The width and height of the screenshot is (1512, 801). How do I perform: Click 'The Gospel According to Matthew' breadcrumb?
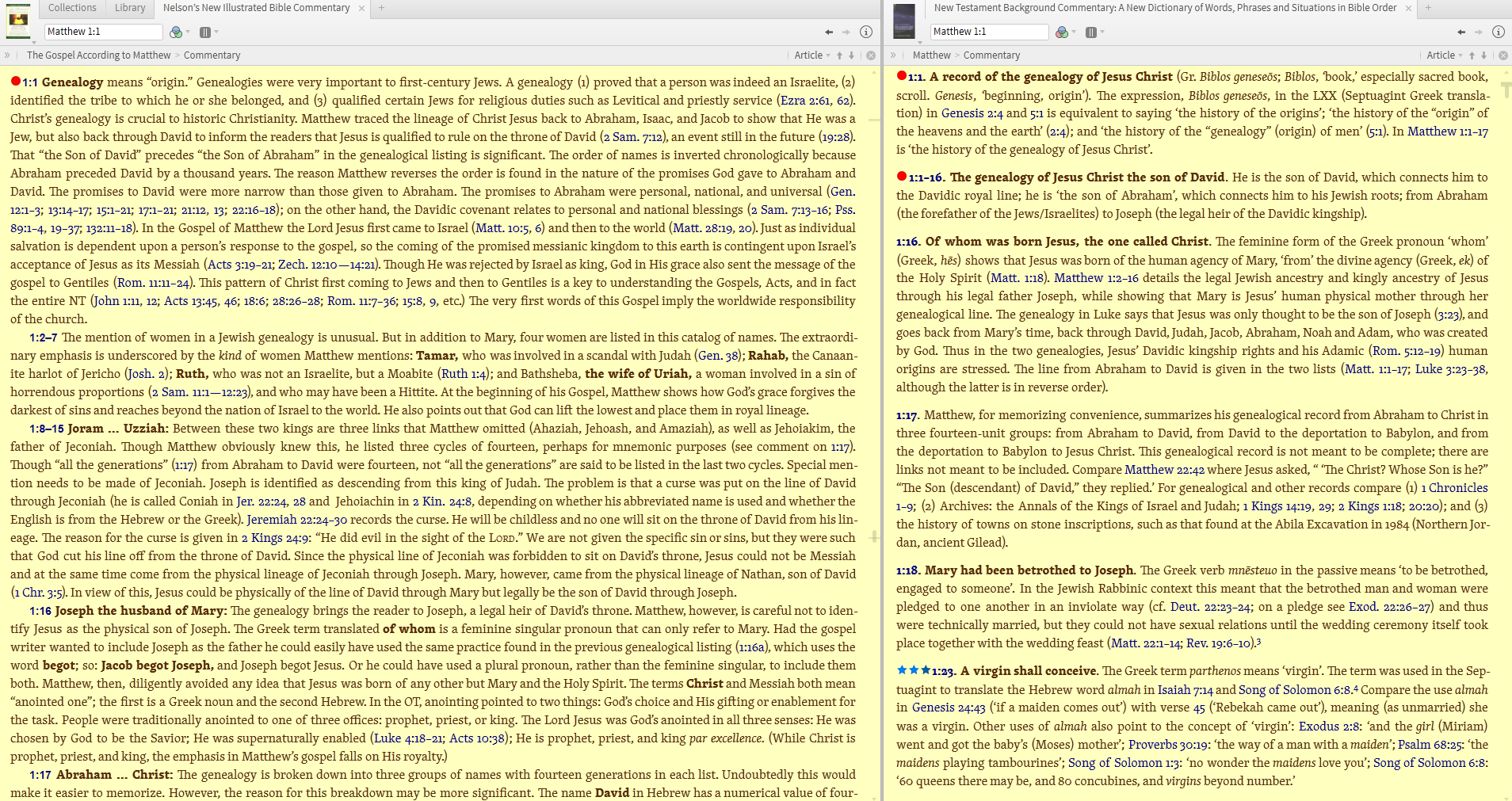(x=98, y=55)
